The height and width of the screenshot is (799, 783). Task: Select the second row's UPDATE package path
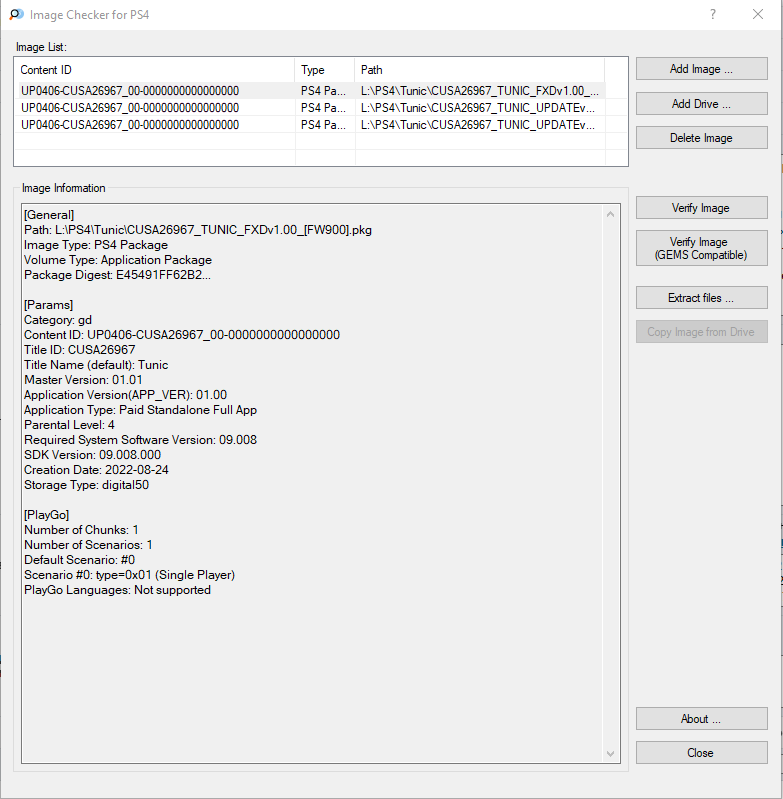[478, 108]
